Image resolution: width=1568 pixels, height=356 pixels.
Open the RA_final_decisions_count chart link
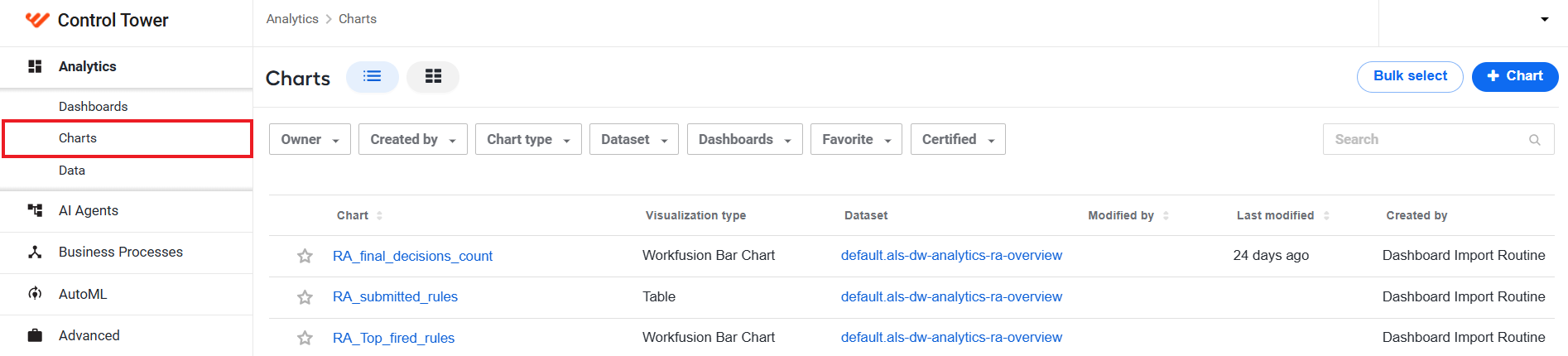coord(412,257)
